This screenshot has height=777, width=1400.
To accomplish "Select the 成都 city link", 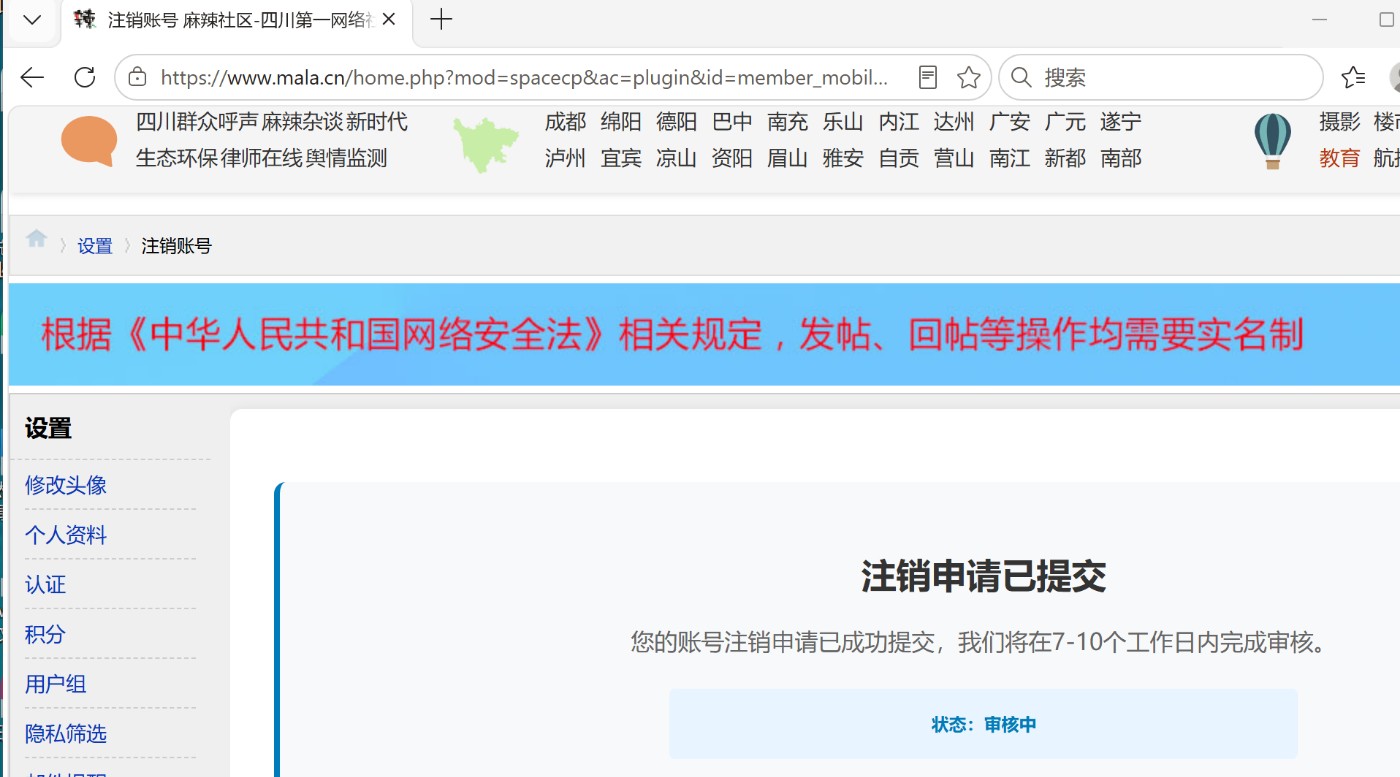I will (x=565, y=122).
